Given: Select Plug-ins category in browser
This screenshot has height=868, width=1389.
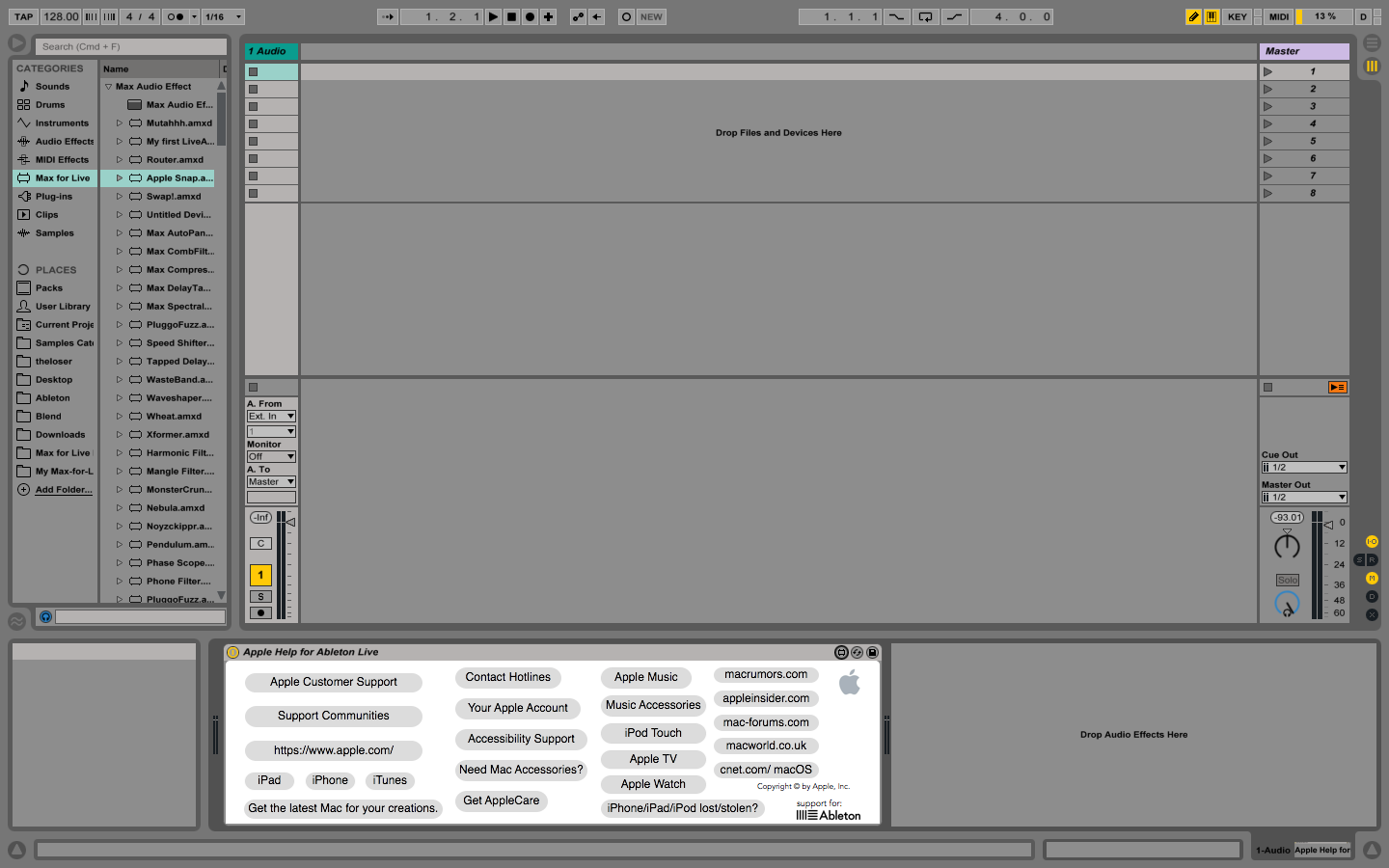Looking at the screenshot, I should click(54, 197).
